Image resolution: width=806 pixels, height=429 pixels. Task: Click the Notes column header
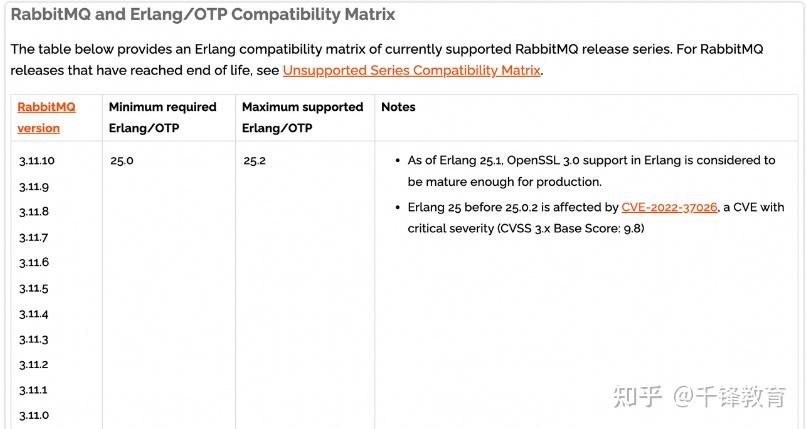(398, 107)
